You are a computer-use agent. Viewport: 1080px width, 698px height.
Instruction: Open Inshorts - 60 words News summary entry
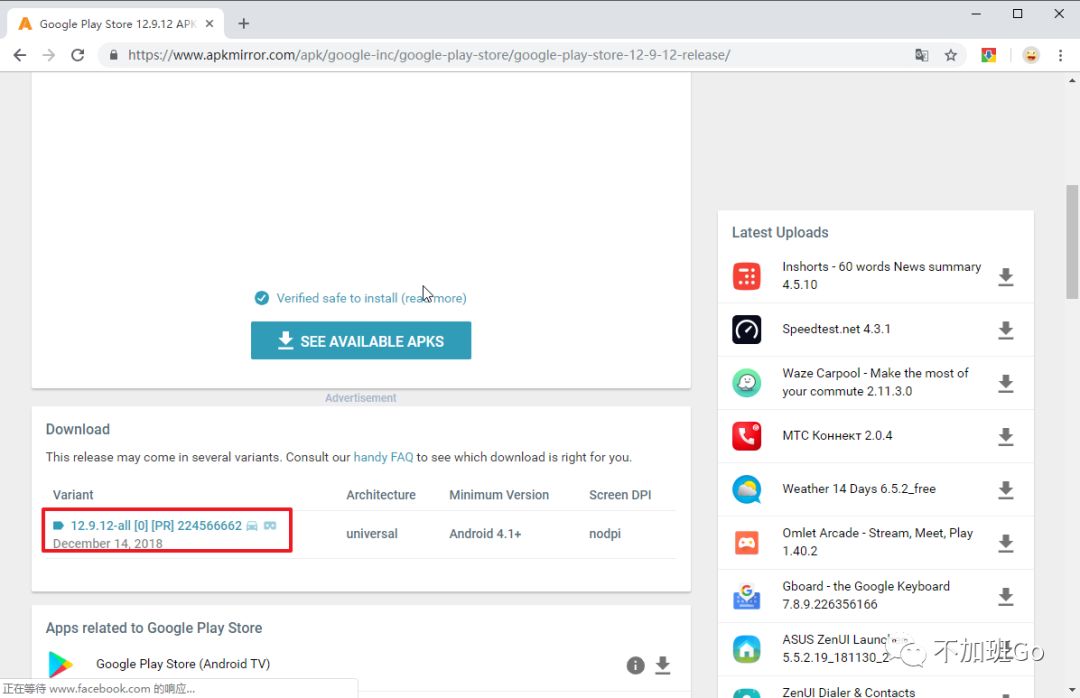pos(882,276)
